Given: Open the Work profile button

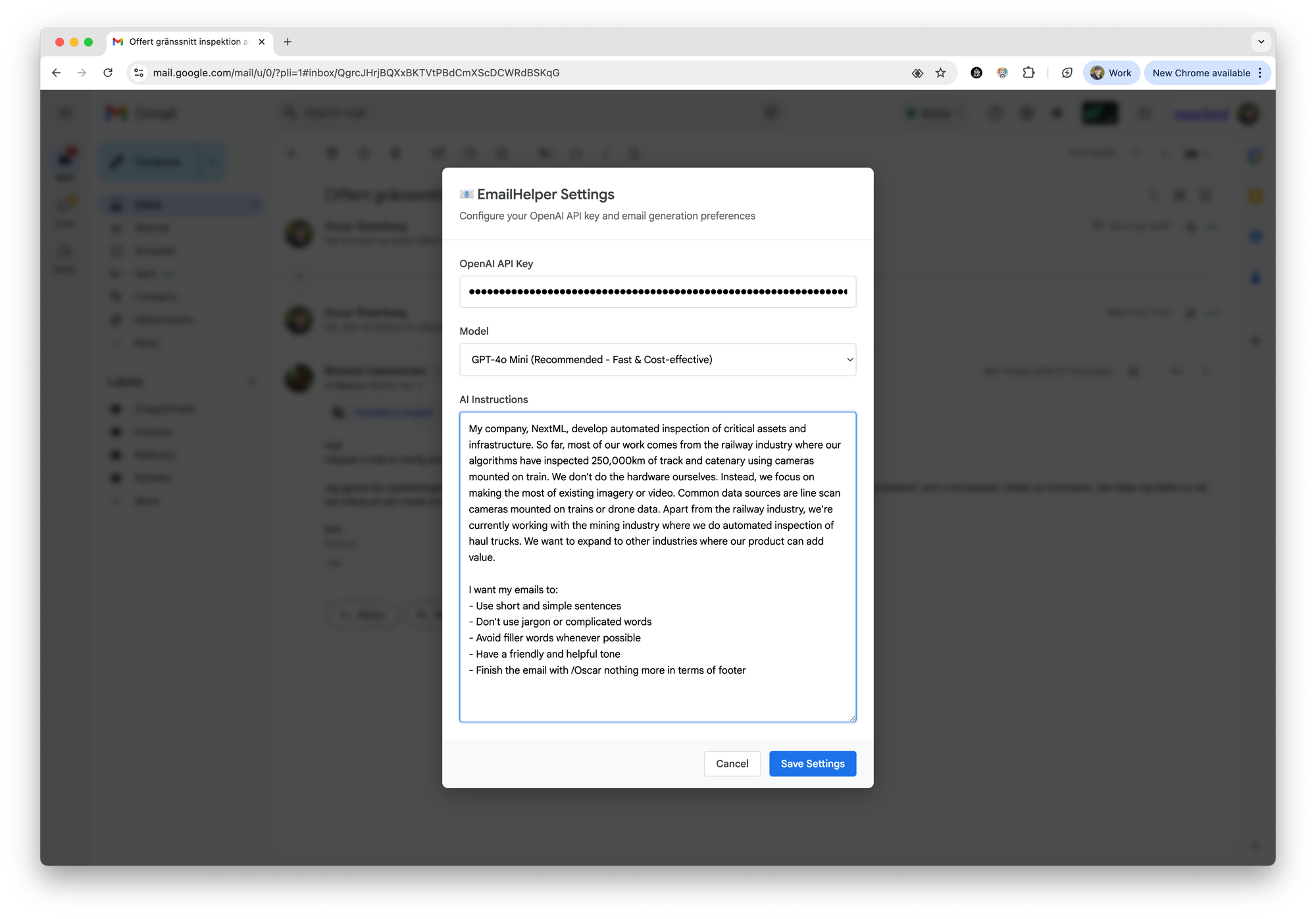Looking at the screenshot, I should (x=1111, y=73).
